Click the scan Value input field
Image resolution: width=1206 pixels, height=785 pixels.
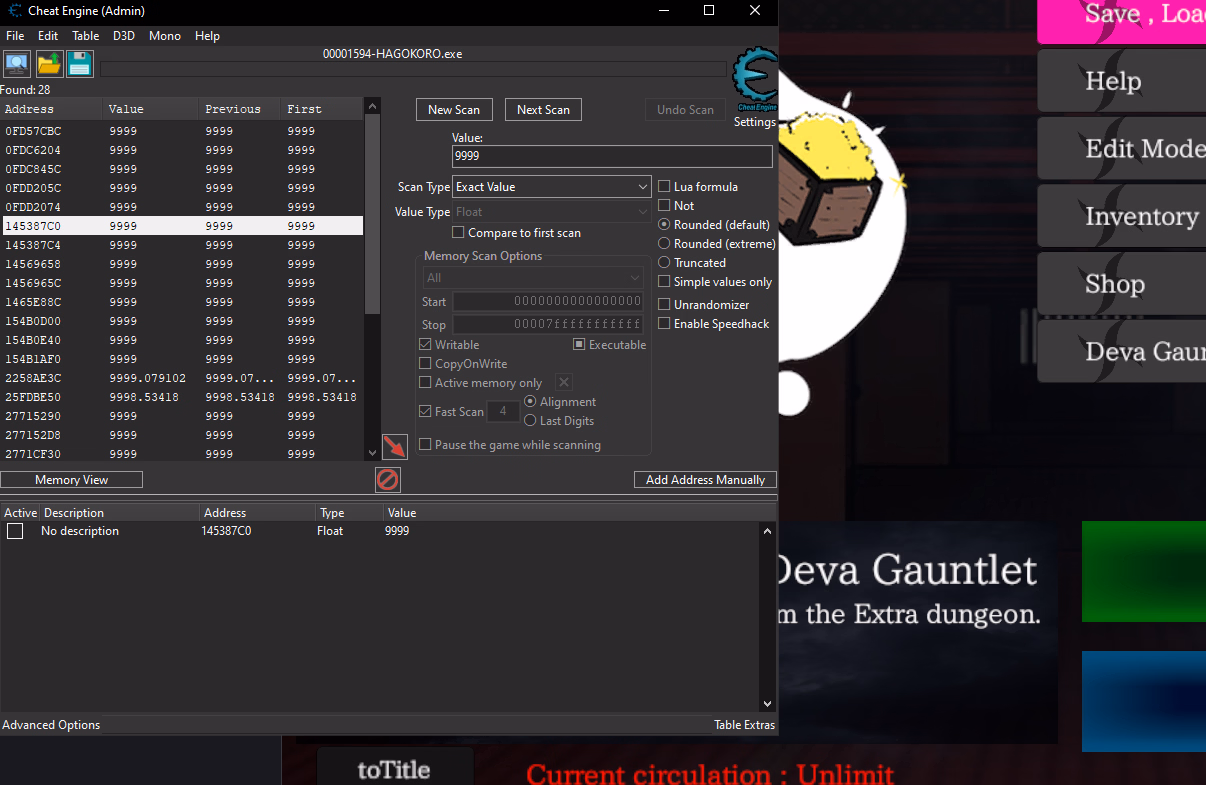click(612, 157)
